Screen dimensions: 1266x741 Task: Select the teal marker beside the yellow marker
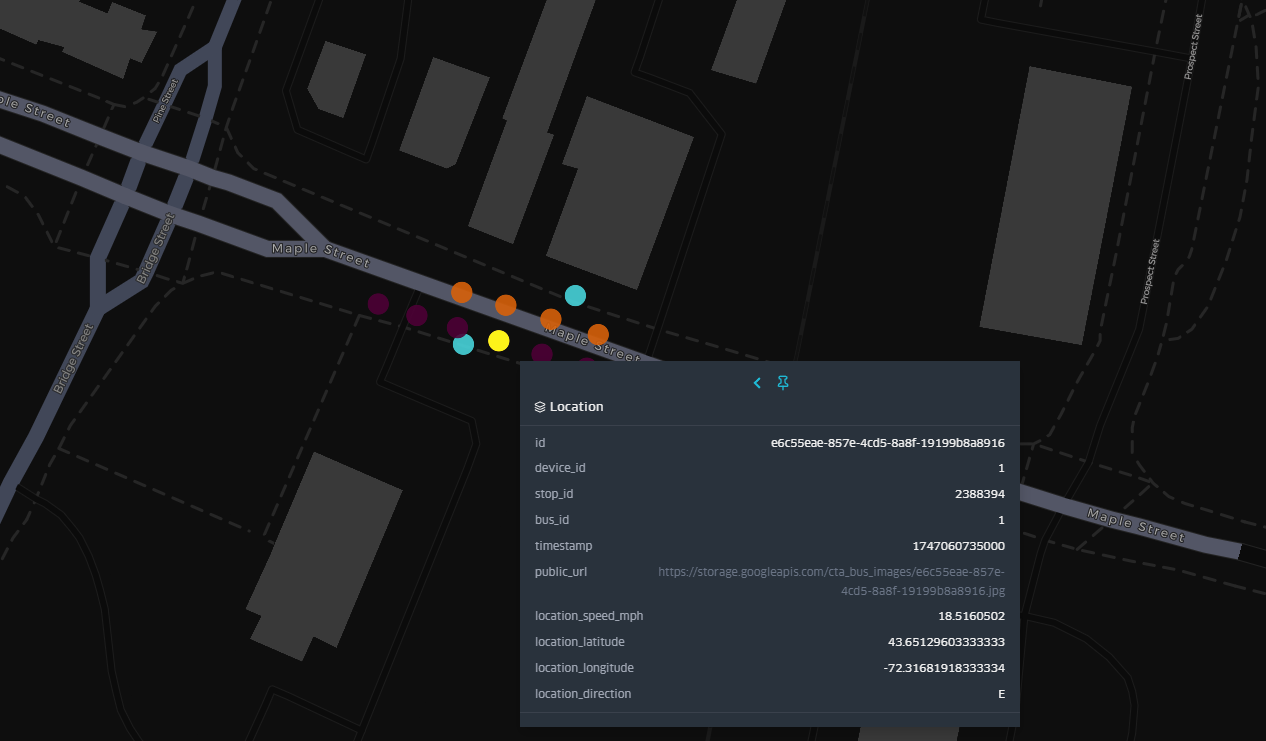(462, 343)
